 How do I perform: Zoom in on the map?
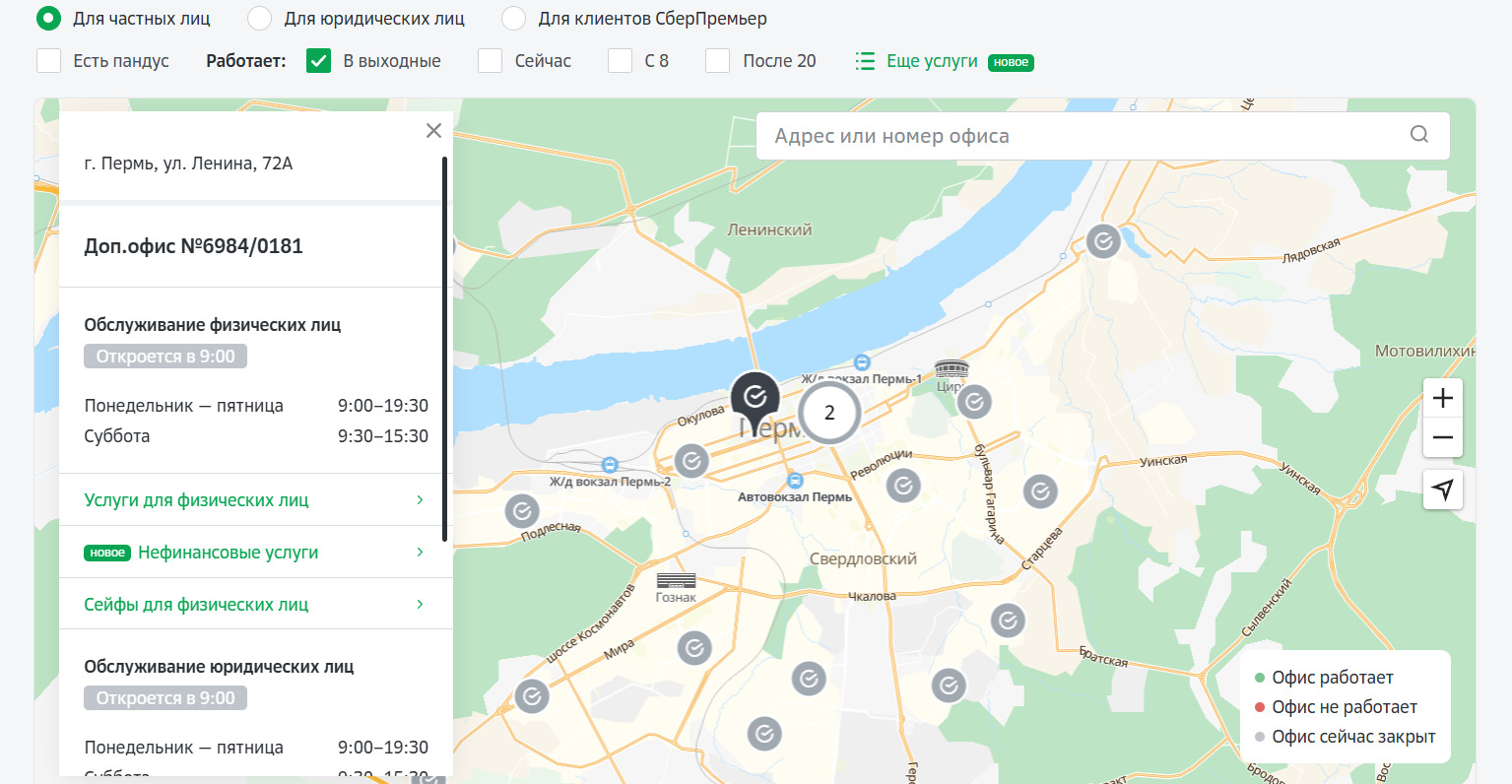coord(1443,398)
